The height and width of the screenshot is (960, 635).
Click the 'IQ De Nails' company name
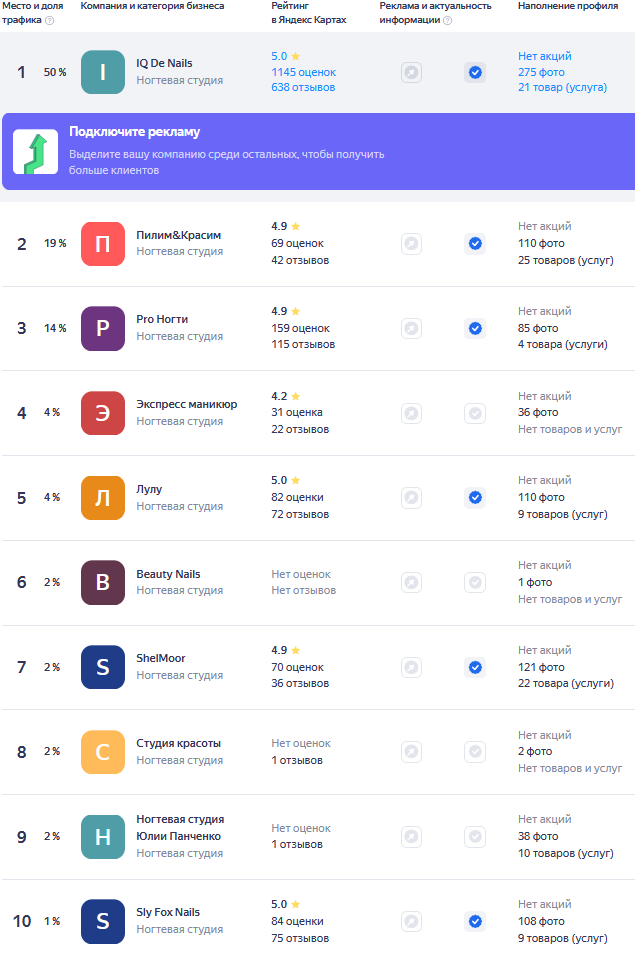[164, 63]
